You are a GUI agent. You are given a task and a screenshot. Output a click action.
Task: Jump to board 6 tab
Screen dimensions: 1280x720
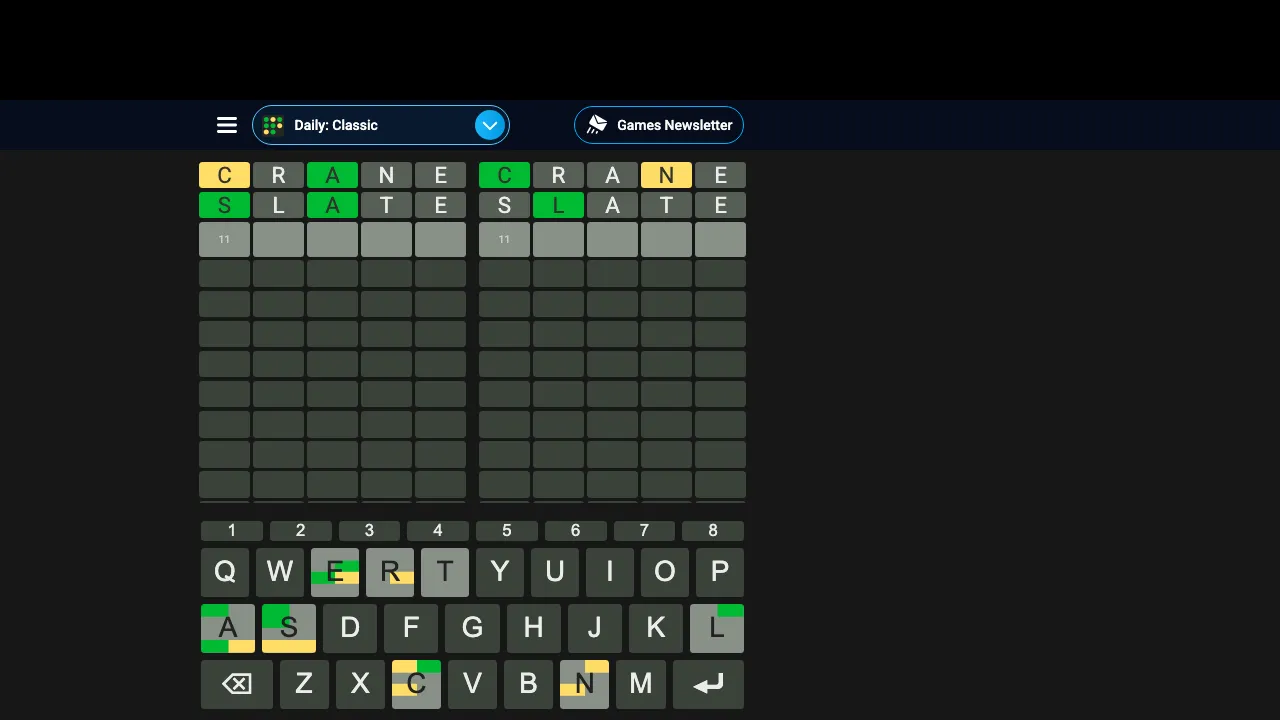575,531
